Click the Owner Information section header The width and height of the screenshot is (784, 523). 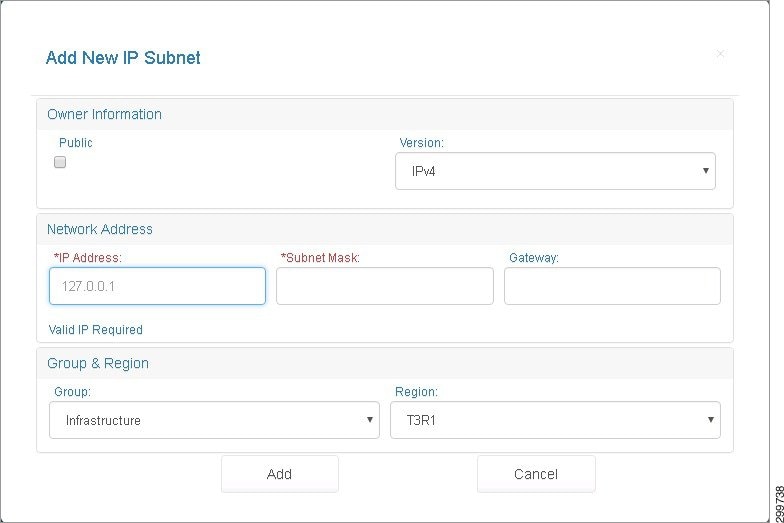tap(104, 114)
